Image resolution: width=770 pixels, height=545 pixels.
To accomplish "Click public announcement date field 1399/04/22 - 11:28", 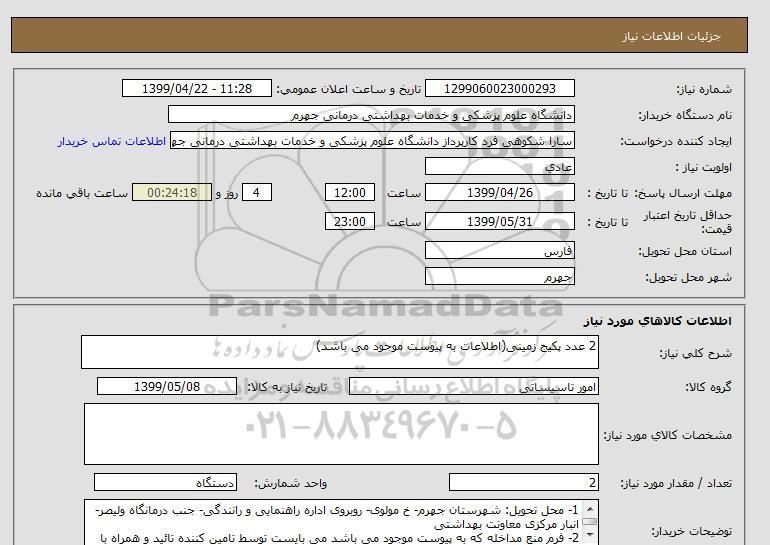I will 197,88.
